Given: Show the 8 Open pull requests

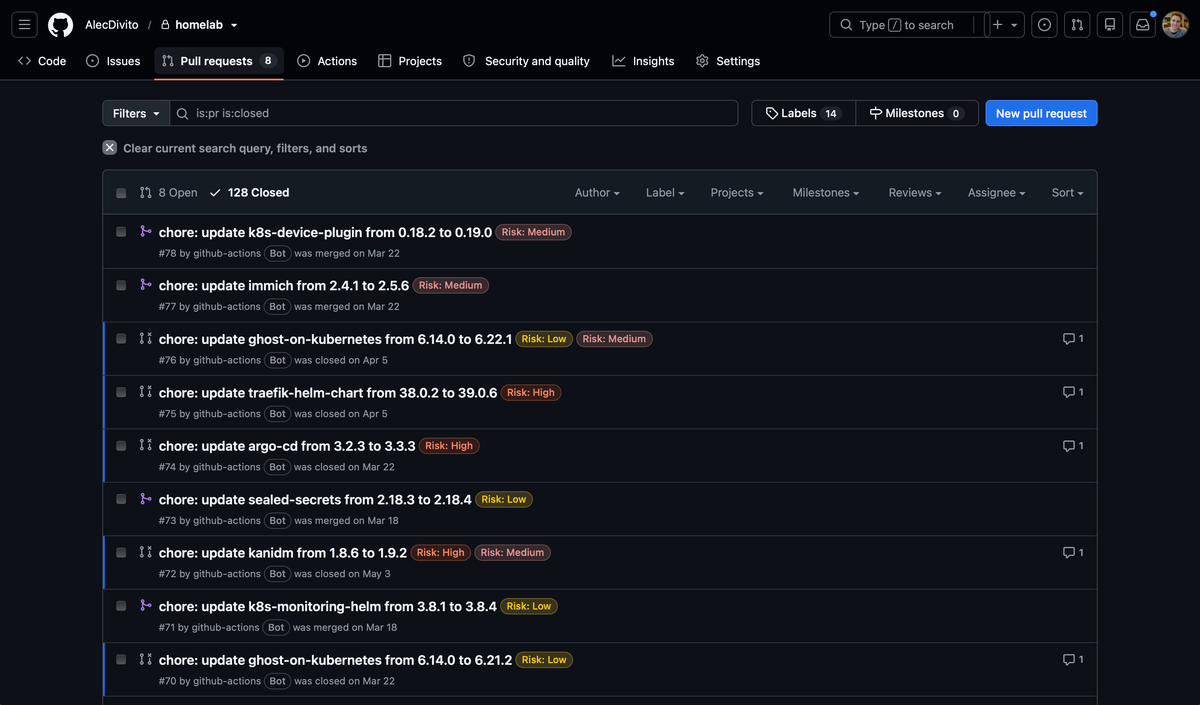Looking at the screenshot, I should coord(168,193).
